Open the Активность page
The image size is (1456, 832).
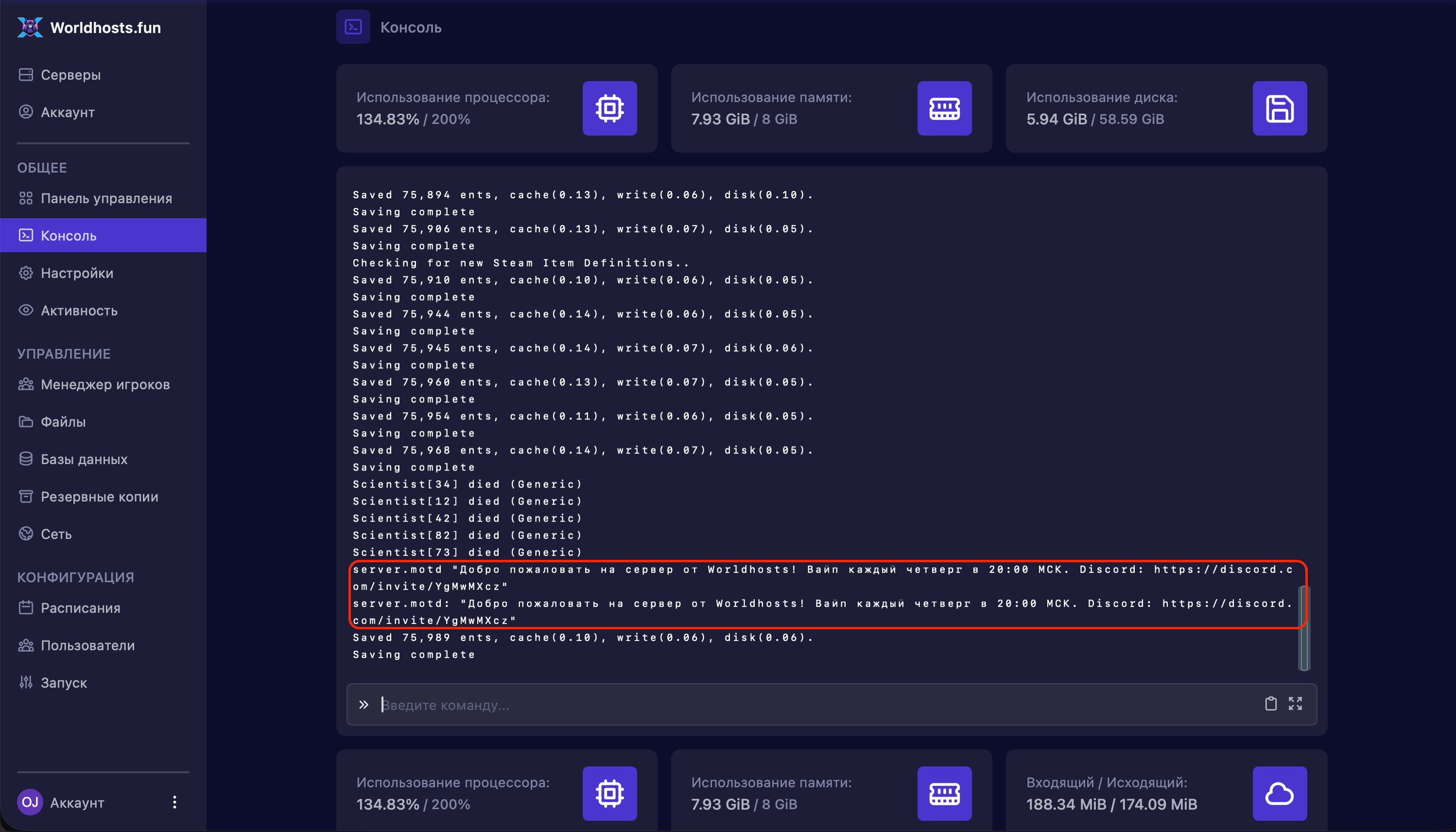103,310
